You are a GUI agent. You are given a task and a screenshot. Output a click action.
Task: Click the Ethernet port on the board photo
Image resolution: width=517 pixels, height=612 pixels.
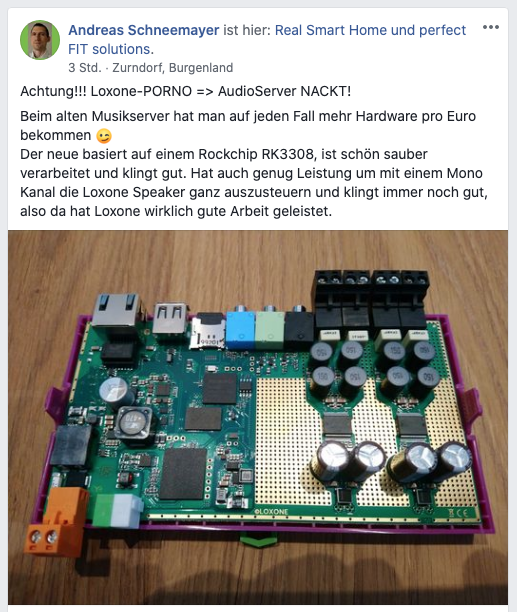point(115,310)
